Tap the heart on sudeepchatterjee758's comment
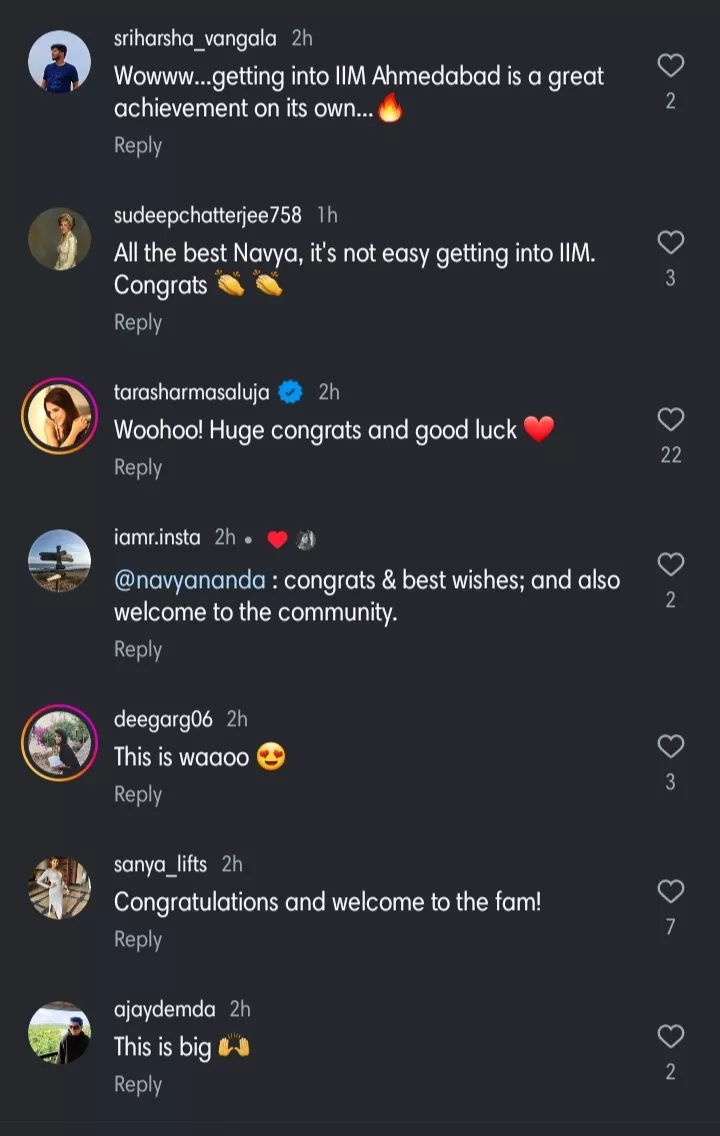 pyautogui.click(x=671, y=242)
